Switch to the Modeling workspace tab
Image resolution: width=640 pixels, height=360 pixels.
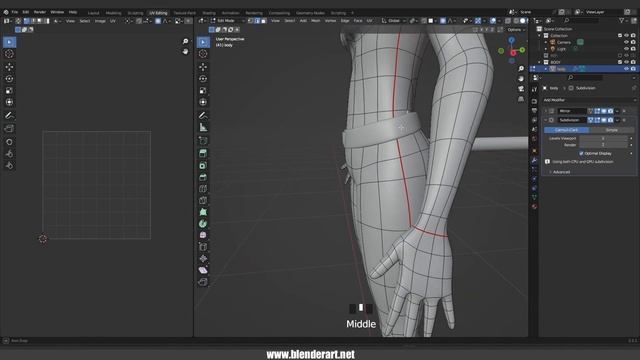coord(113,13)
